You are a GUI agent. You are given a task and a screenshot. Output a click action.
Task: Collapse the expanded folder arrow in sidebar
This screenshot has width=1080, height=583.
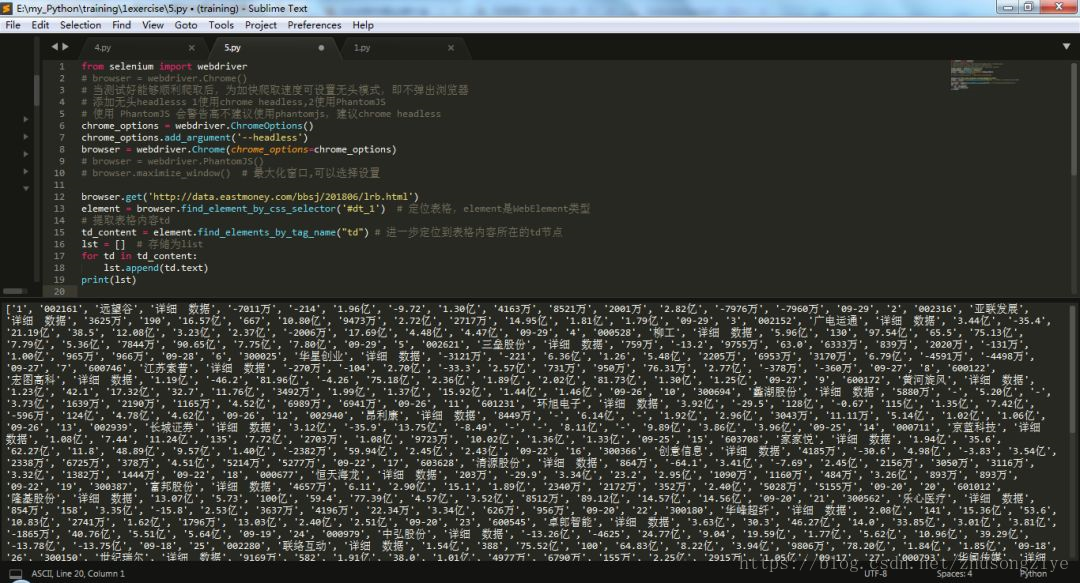pos(26,188)
